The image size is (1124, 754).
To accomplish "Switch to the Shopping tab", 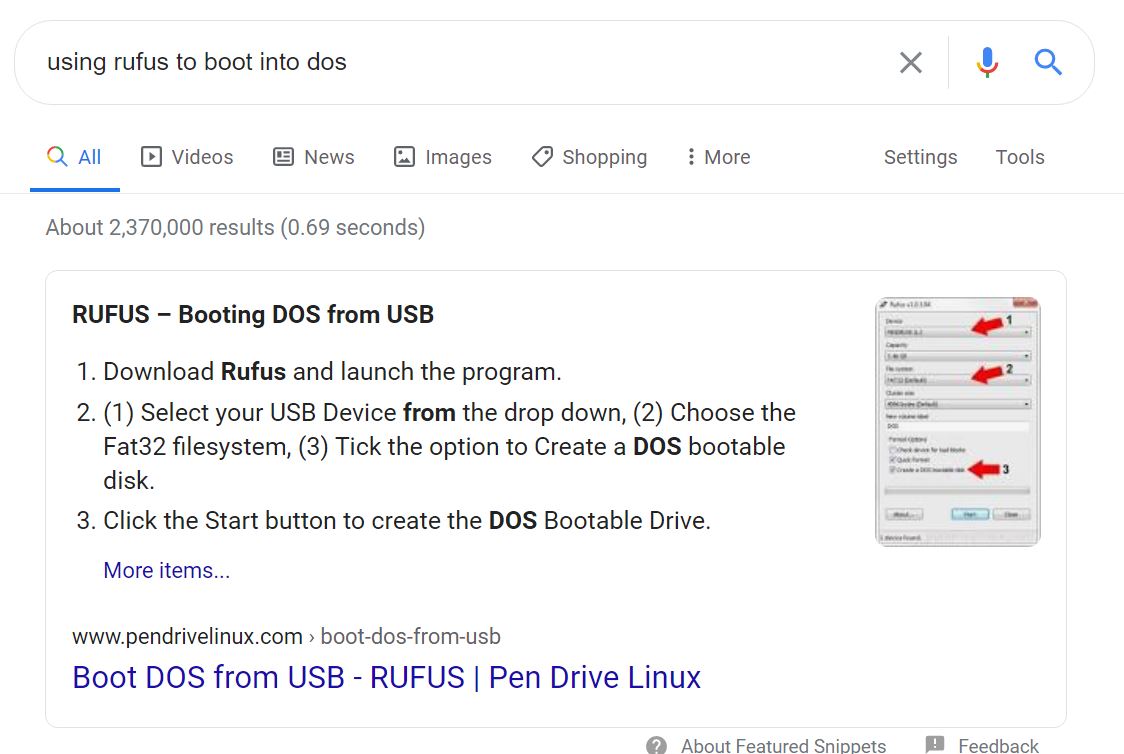I will click(x=589, y=157).
